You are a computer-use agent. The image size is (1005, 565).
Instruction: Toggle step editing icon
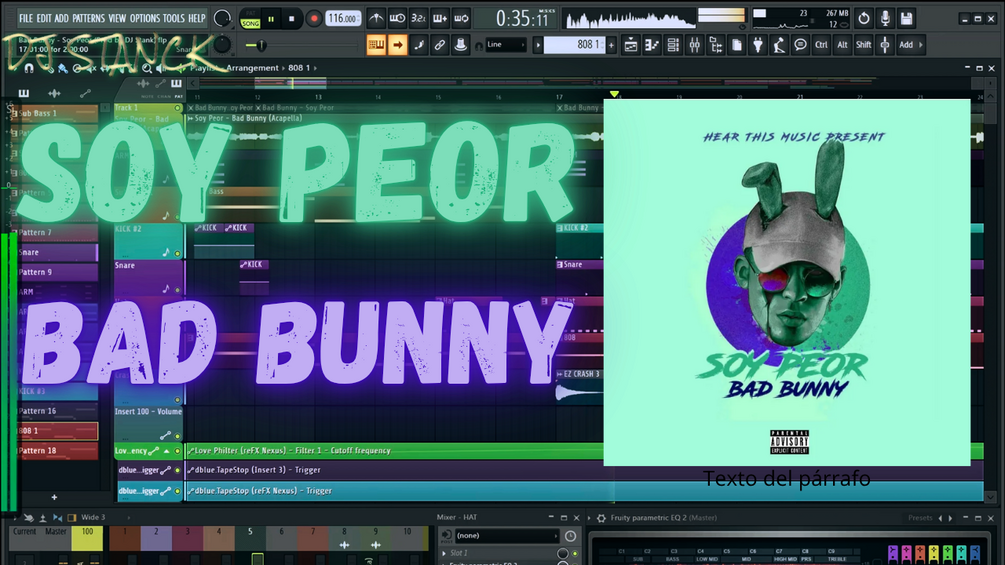419,45
